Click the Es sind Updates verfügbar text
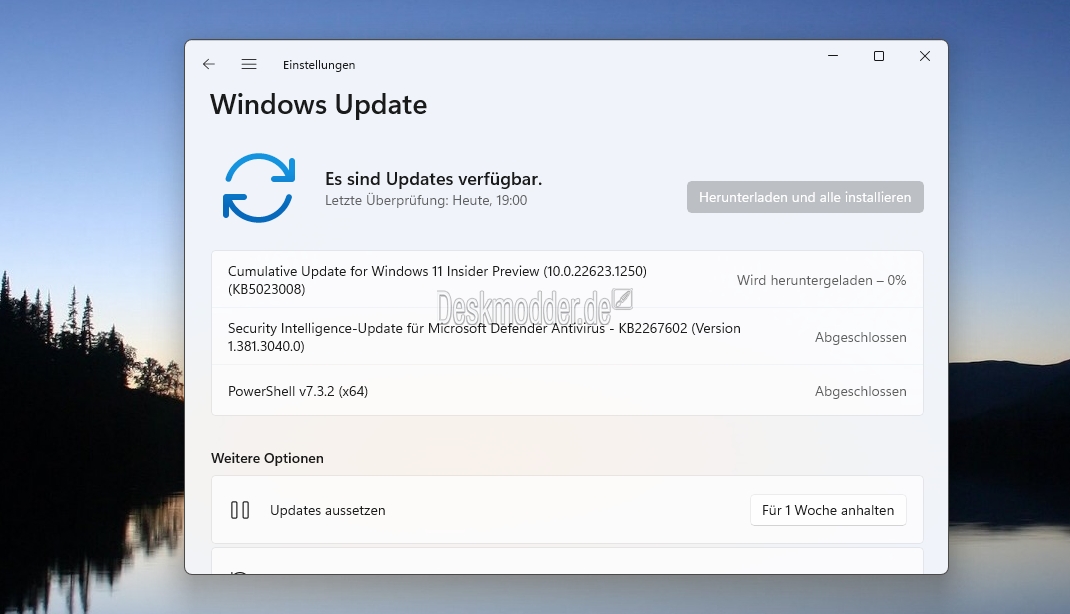 (433, 179)
